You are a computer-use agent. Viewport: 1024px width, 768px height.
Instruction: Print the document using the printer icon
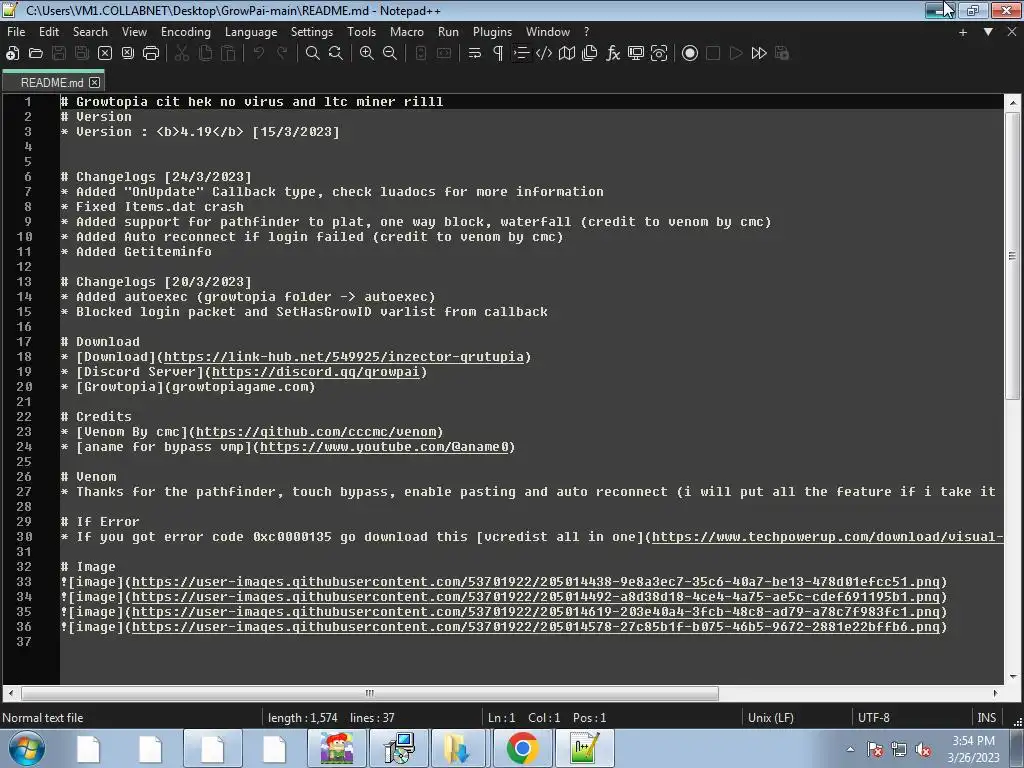[151, 54]
